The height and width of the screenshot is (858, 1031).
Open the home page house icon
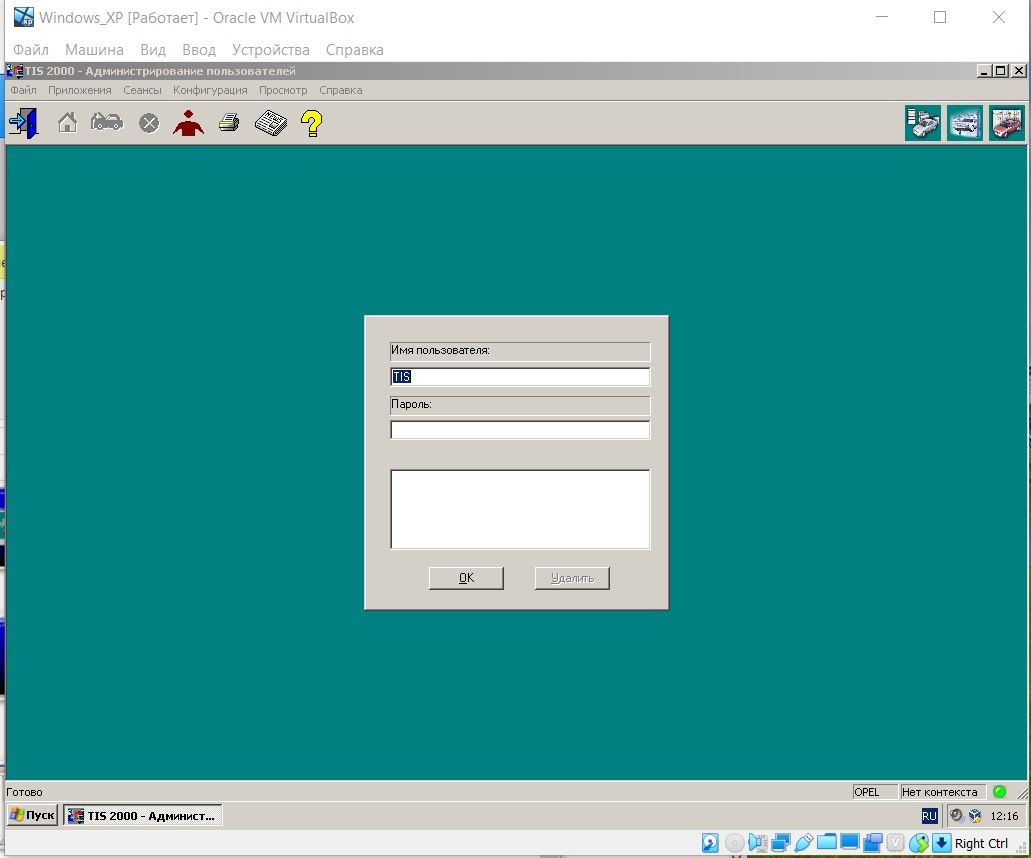pyautogui.click(x=67, y=123)
